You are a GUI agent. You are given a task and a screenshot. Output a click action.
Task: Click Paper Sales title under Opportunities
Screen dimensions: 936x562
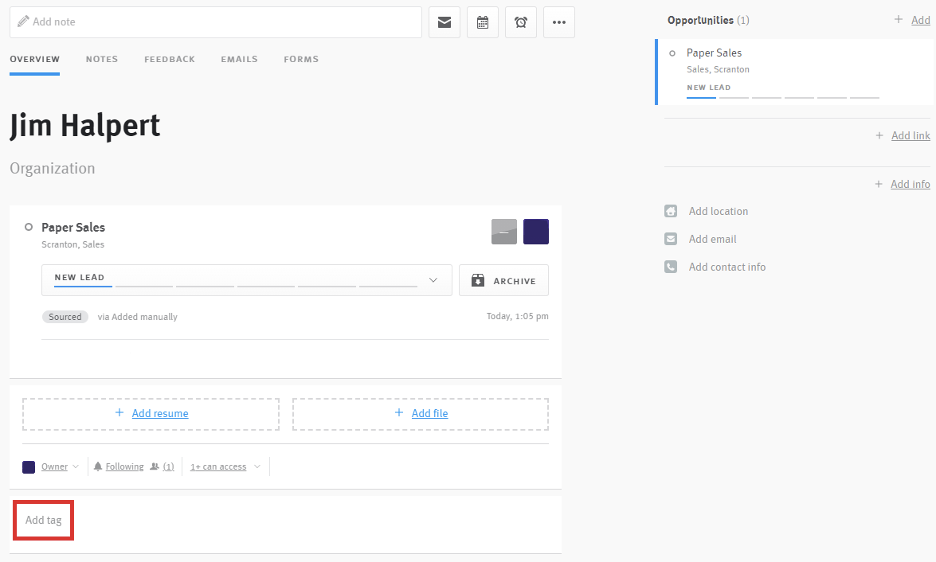714,53
